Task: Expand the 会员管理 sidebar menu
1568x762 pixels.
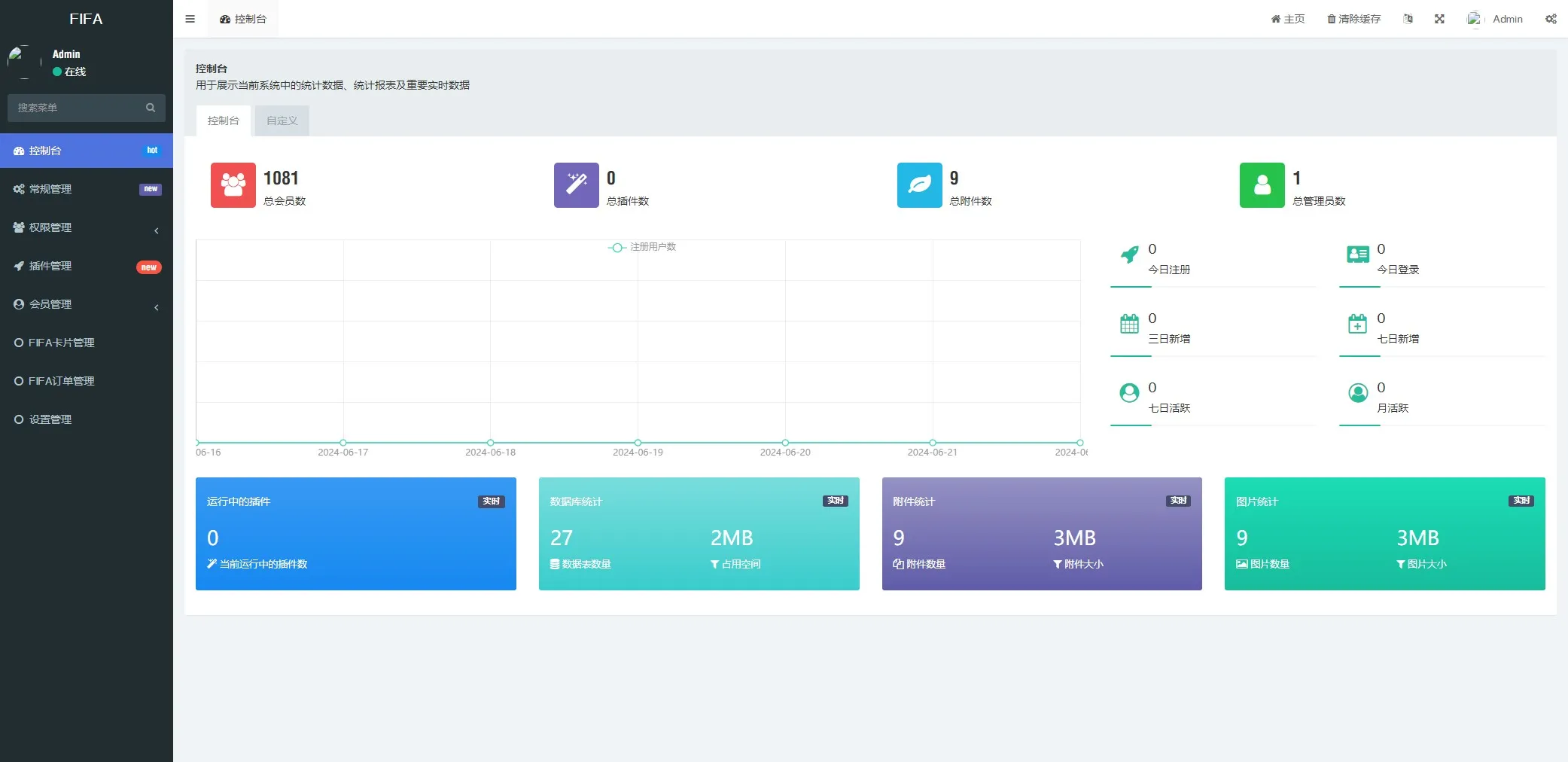Action: tap(87, 304)
